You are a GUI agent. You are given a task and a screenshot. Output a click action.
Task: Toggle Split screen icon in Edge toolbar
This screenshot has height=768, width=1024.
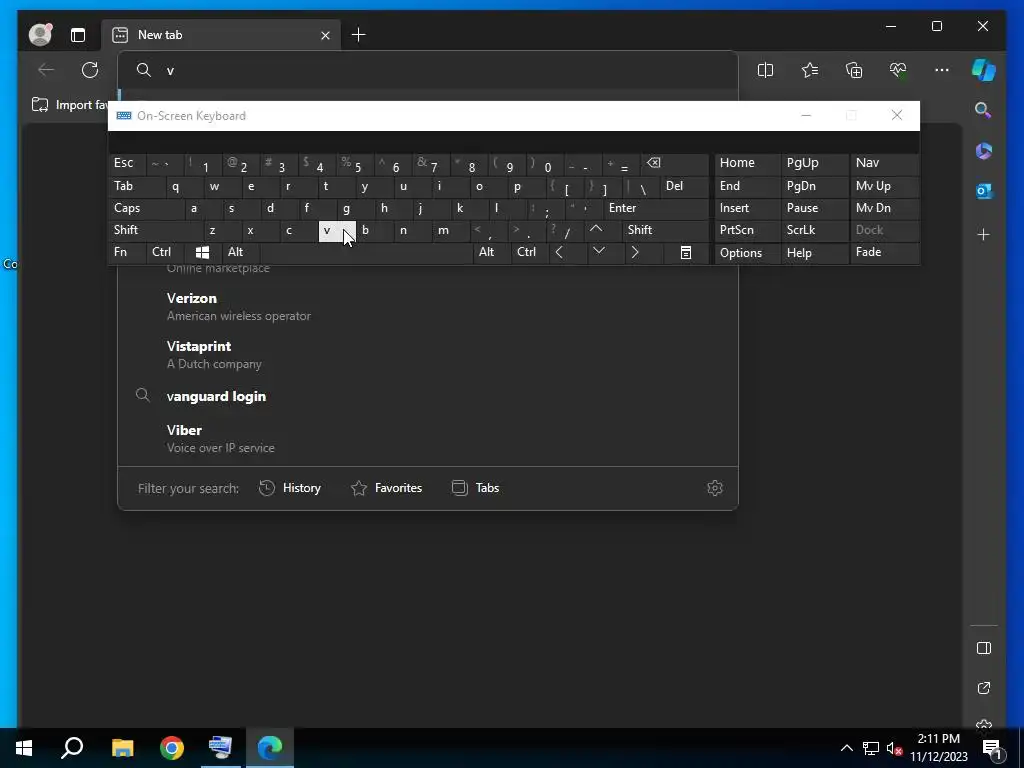tap(765, 70)
